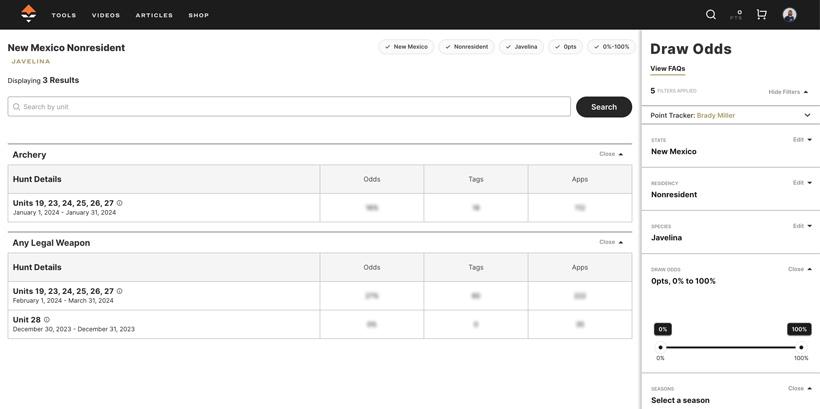Click info icon next to Unit 28

point(47,320)
